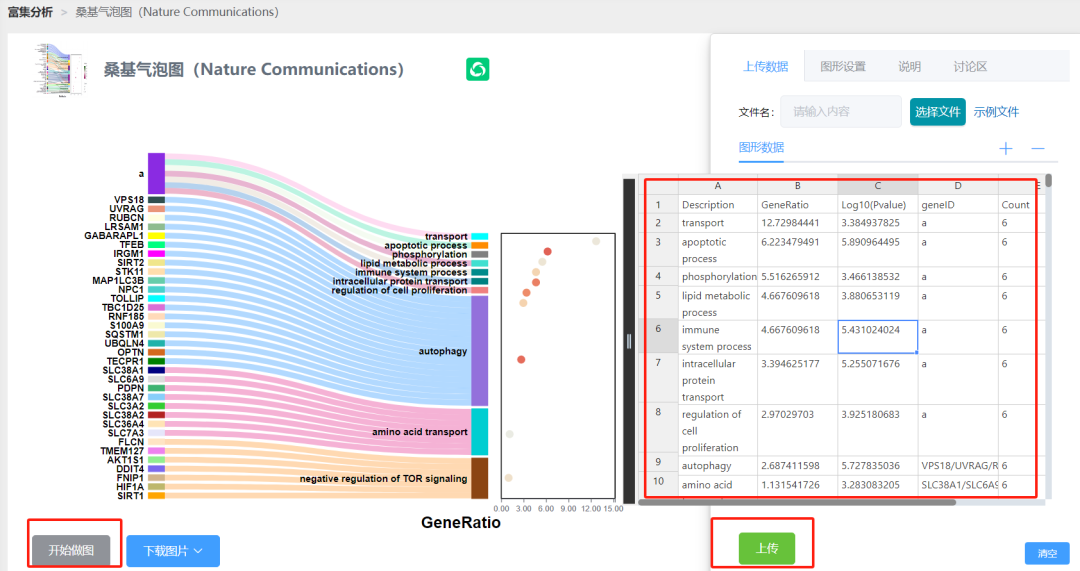Open the Sankey bubble chart thumbnail
The width and height of the screenshot is (1080, 571).
(61, 69)
